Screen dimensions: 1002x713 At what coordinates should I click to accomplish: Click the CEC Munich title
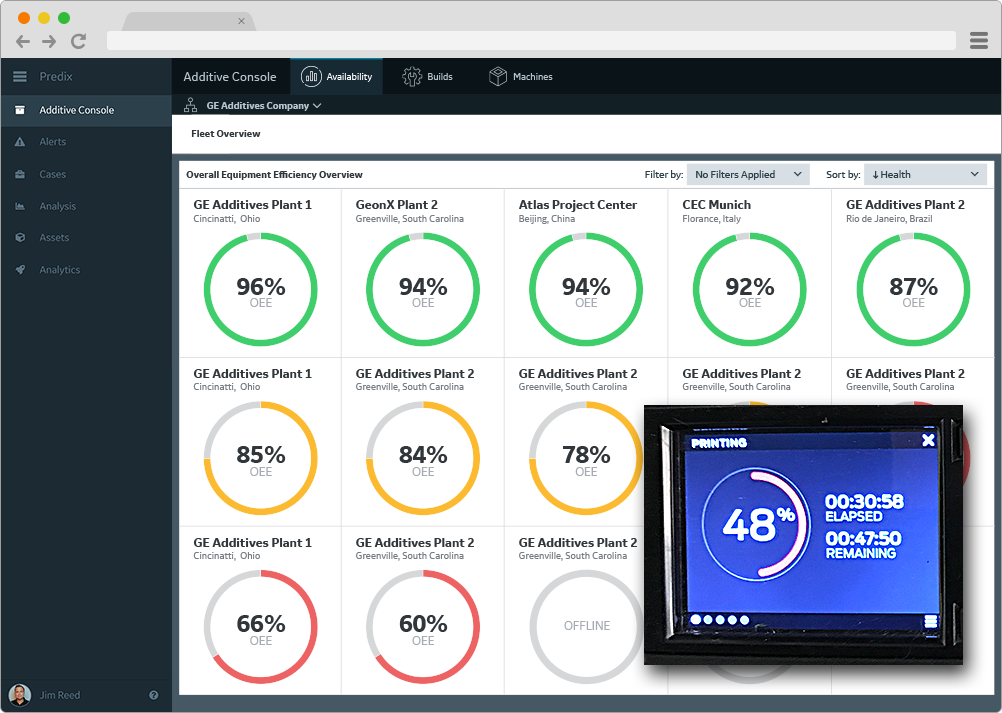click(716, 204)
